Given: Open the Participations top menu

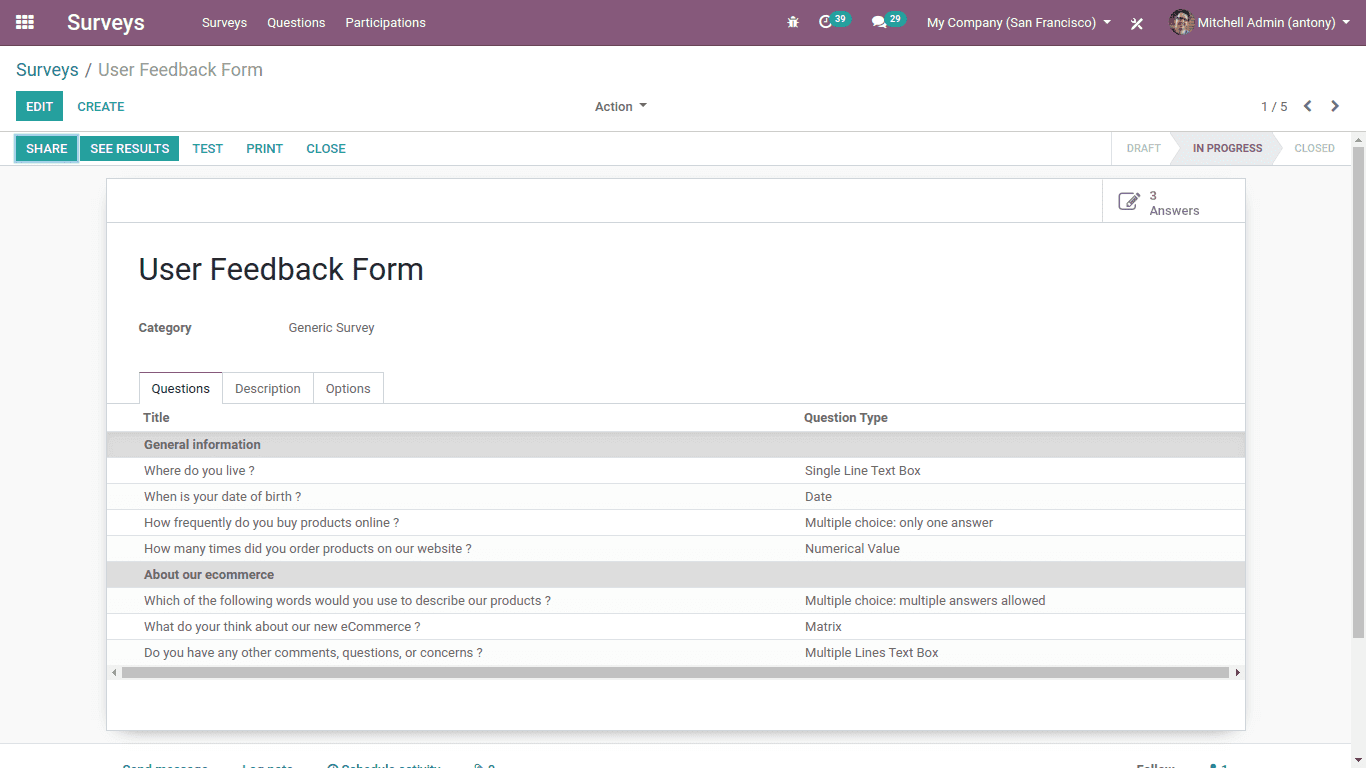Looking at the screenshot, I should coord(385,22).
